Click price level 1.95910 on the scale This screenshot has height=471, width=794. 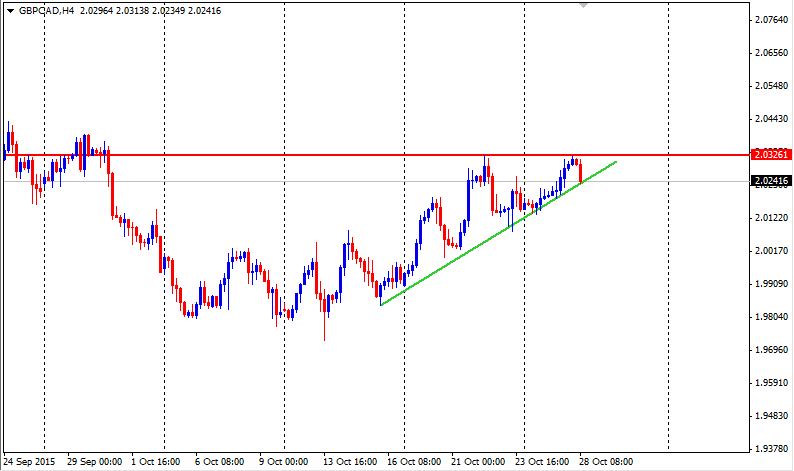pyautogui.click(x=771, y=382)
